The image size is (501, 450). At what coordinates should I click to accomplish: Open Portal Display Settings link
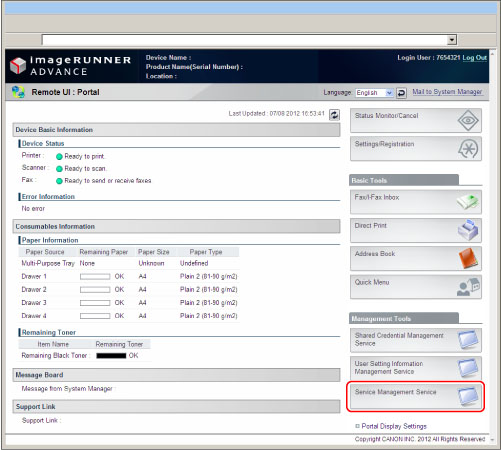pyautogui.click(x=394, y=426)
